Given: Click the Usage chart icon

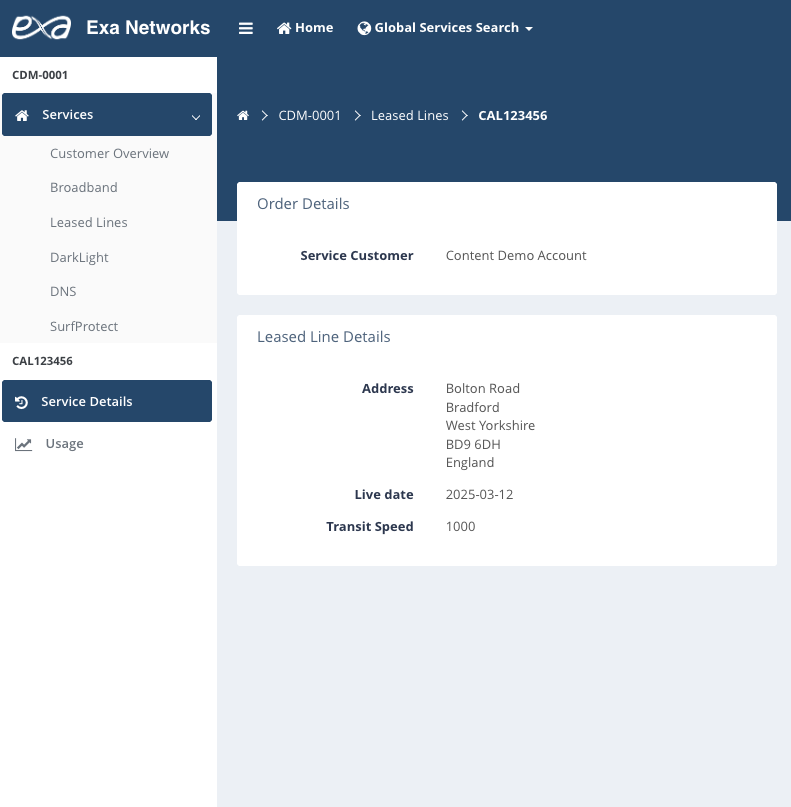Looking at the screenshot, I should click(23, 444).
